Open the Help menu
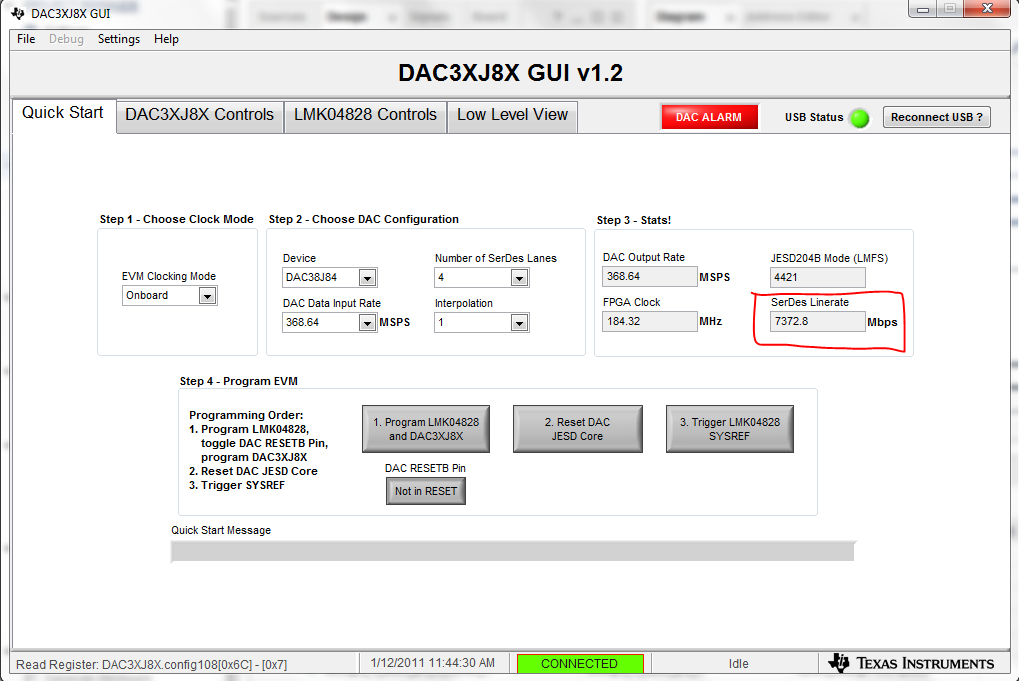This screenshot has width=1019, height=681. [x=166, y=39]
